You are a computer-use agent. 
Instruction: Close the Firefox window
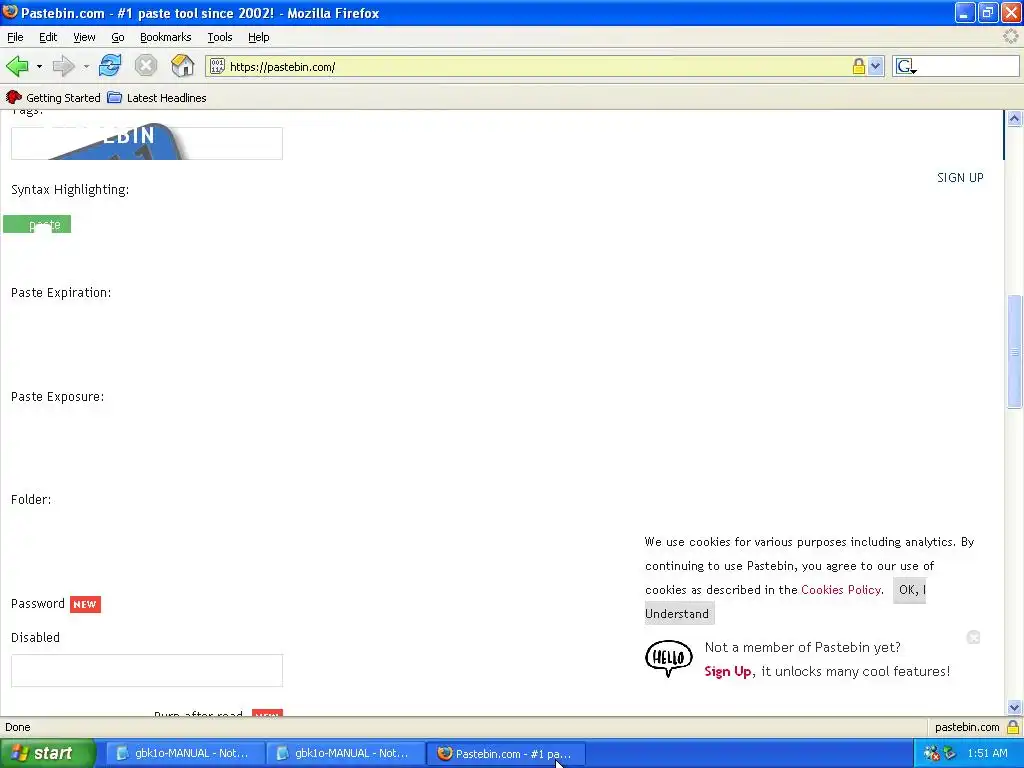click(x=1012, y=12)
